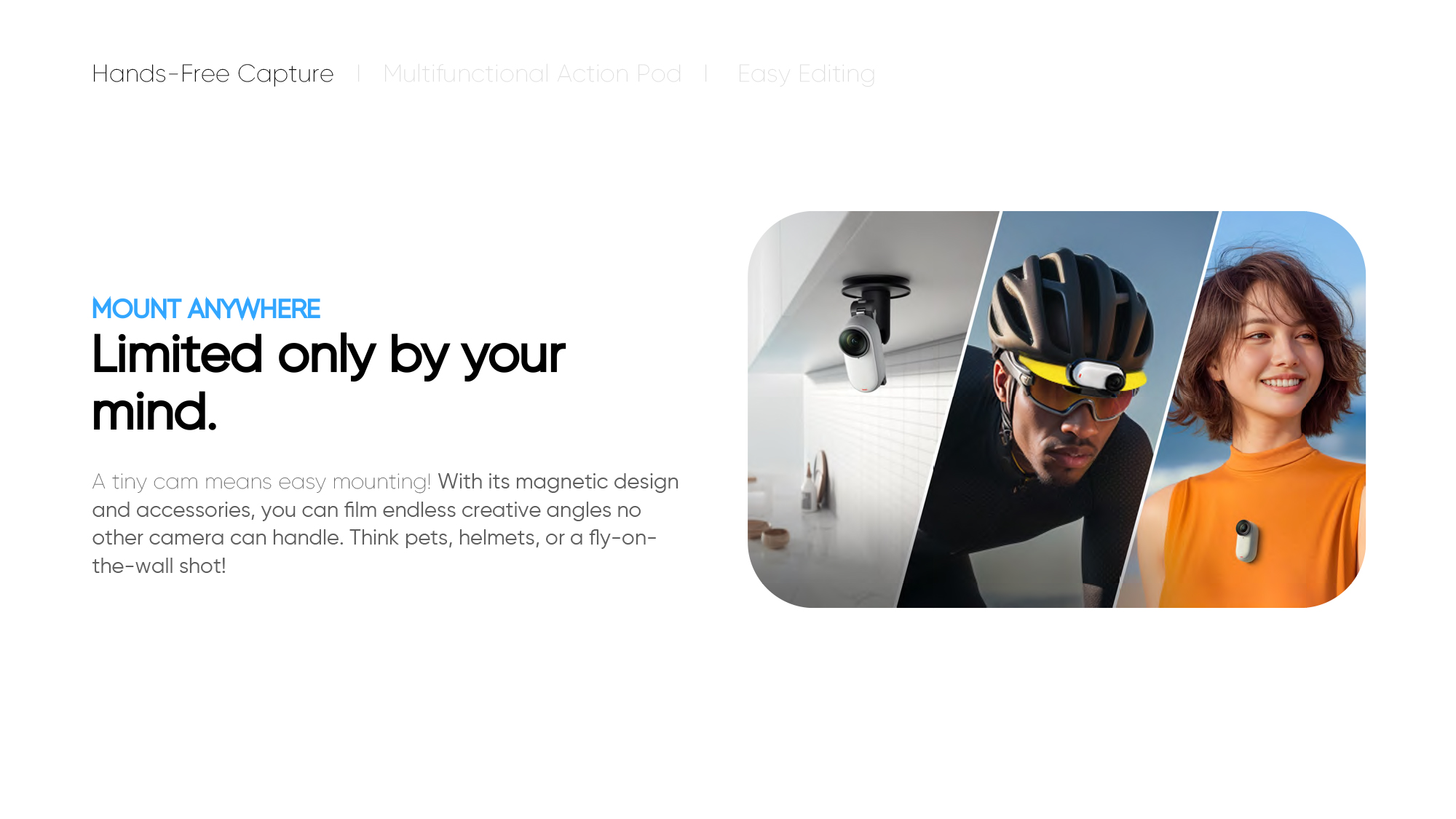Viewport: 1456px width, 819px height.
Task: Click the black ceiling mount base
Action: (x=876, y=287)
